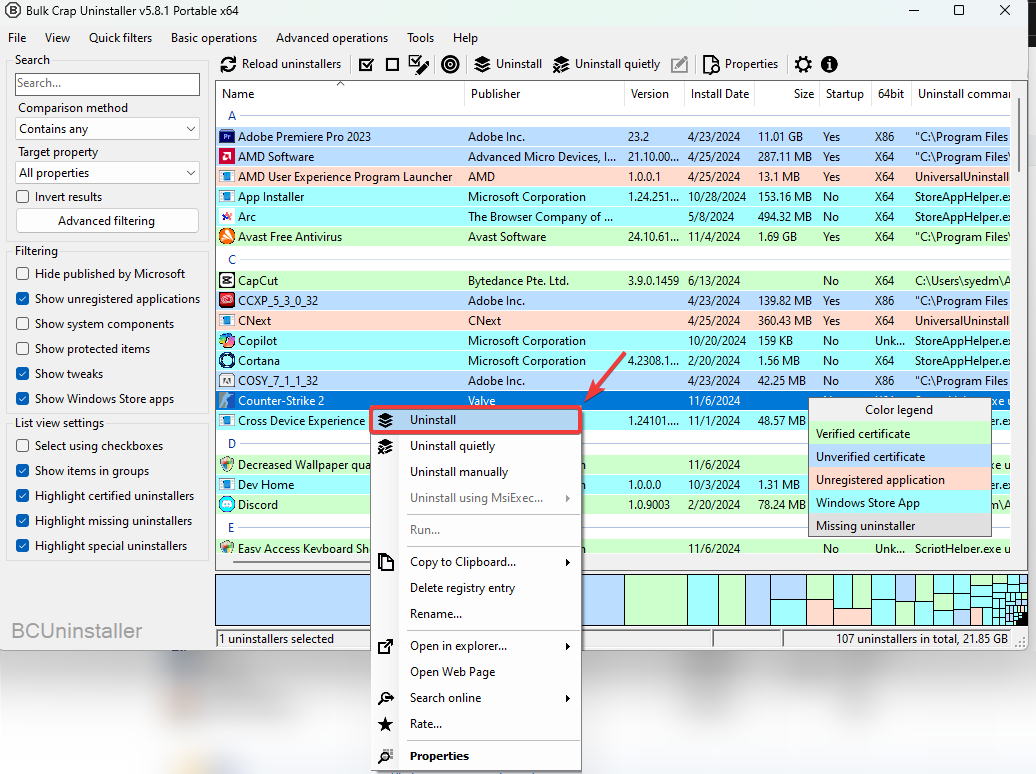Open the Comparison method dropdown
The image size is (1036, 774).
click(x=108, y=129)
